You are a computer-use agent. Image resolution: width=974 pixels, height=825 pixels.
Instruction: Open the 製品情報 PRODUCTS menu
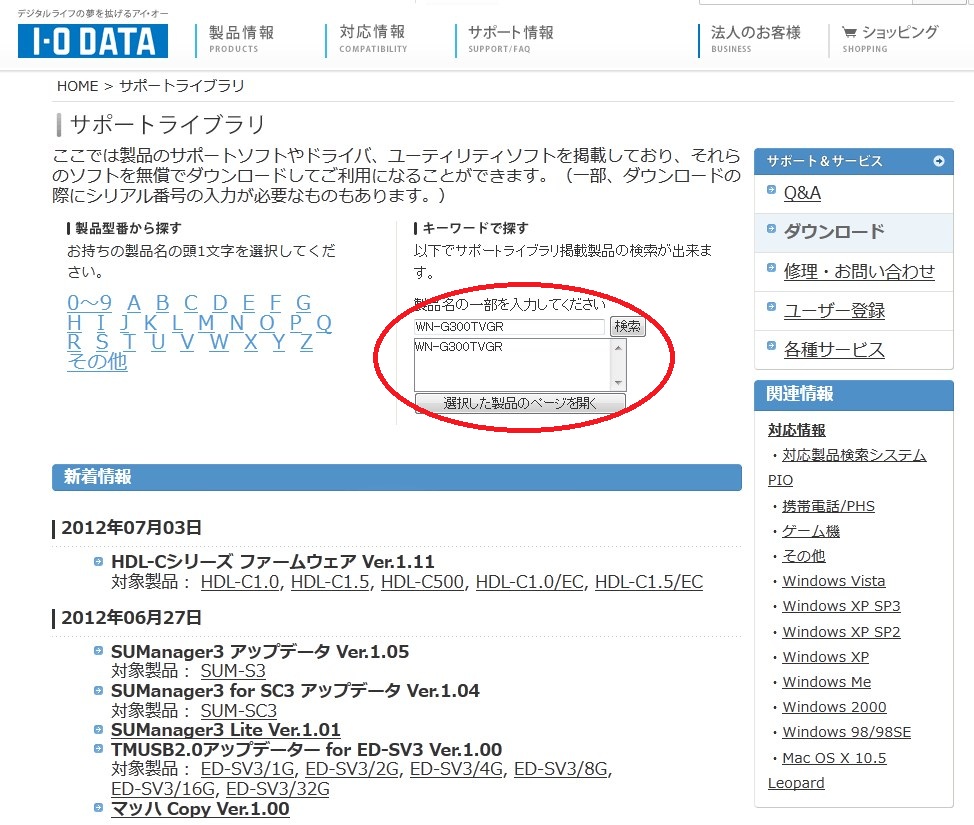pos(241,39)
